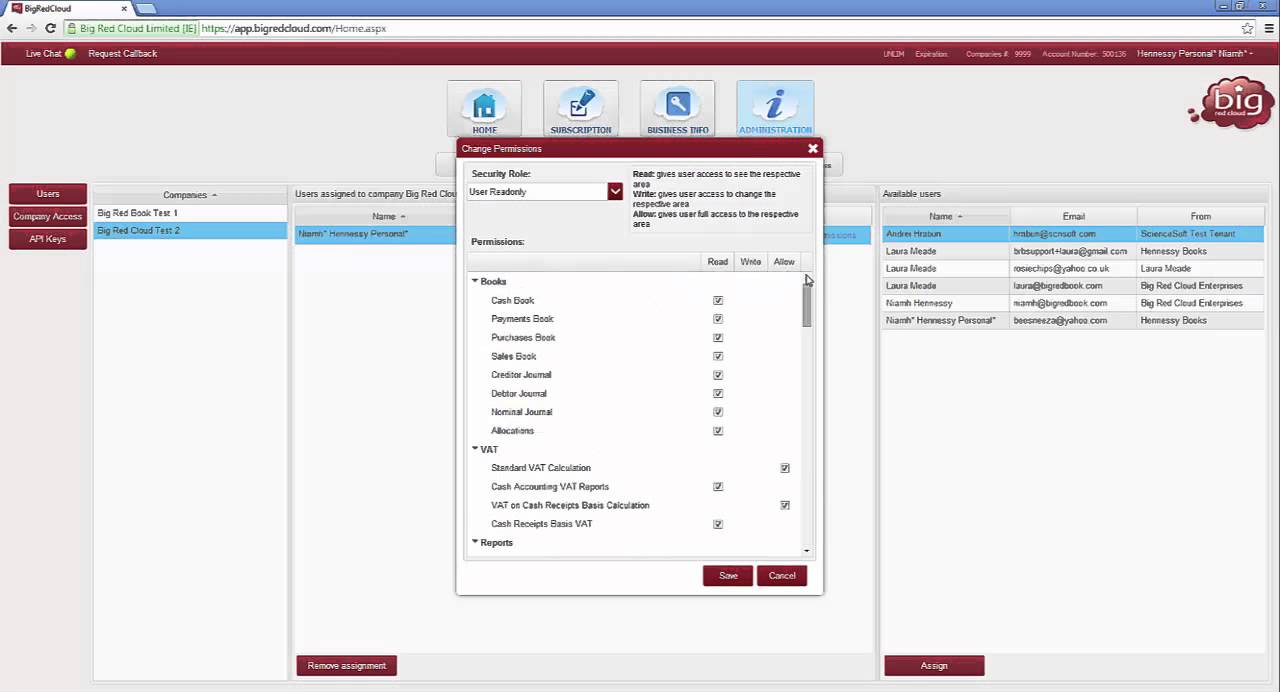Collapse the Reports permissions group

[475, 542]
